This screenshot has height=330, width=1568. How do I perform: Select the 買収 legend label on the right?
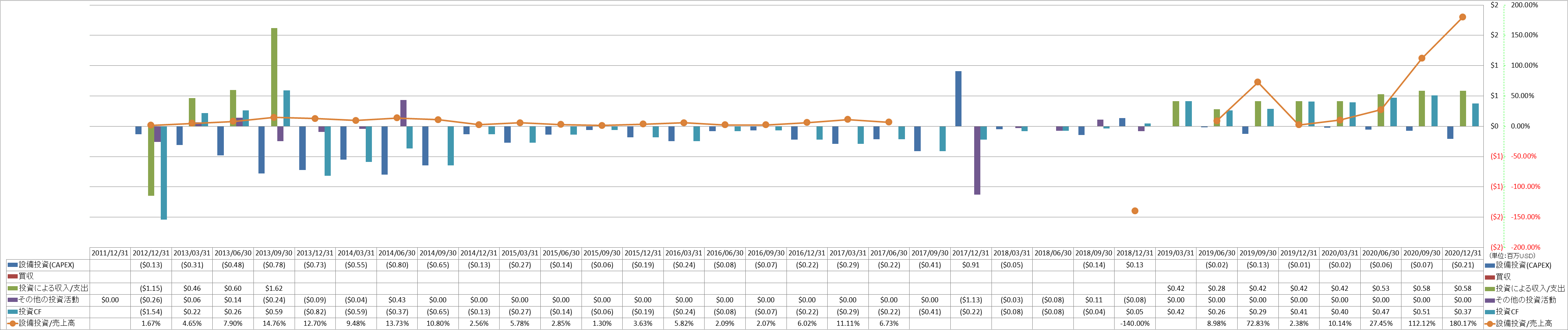pos(1503,277)
